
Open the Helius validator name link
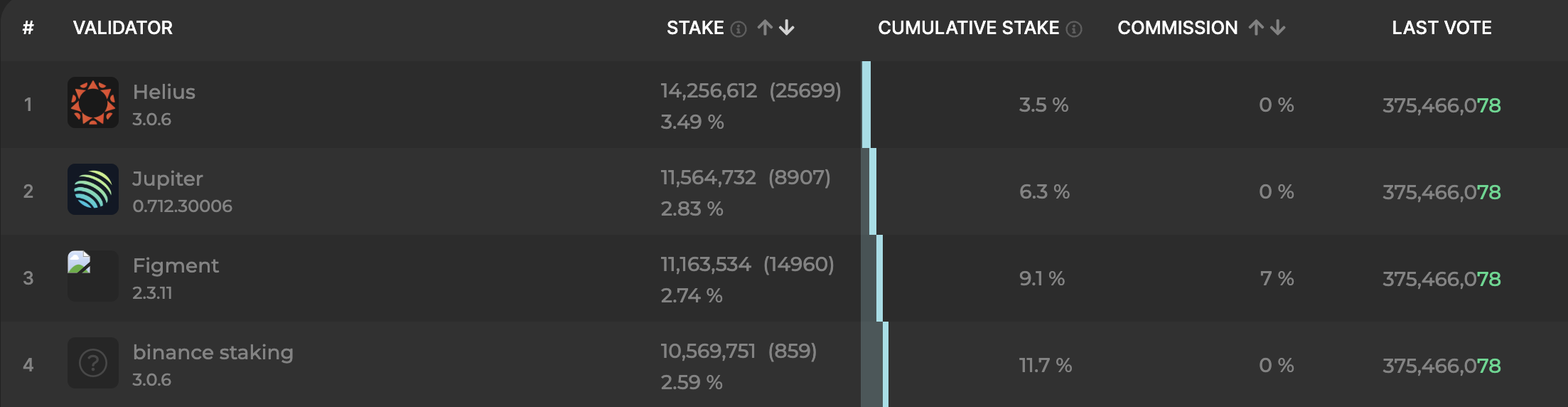click(x=163, y=92)
